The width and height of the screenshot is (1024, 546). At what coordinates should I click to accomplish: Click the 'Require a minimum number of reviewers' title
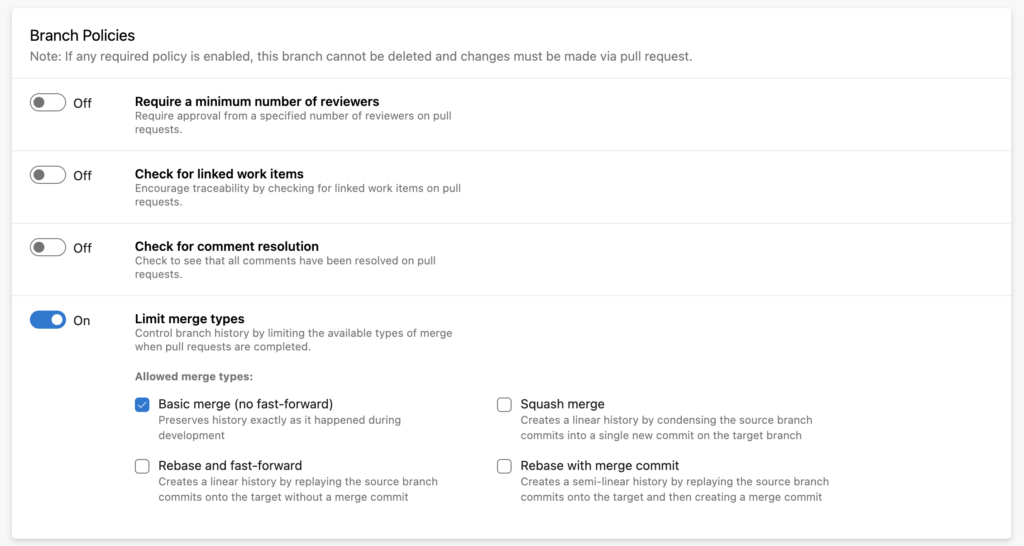pos(257,101)
